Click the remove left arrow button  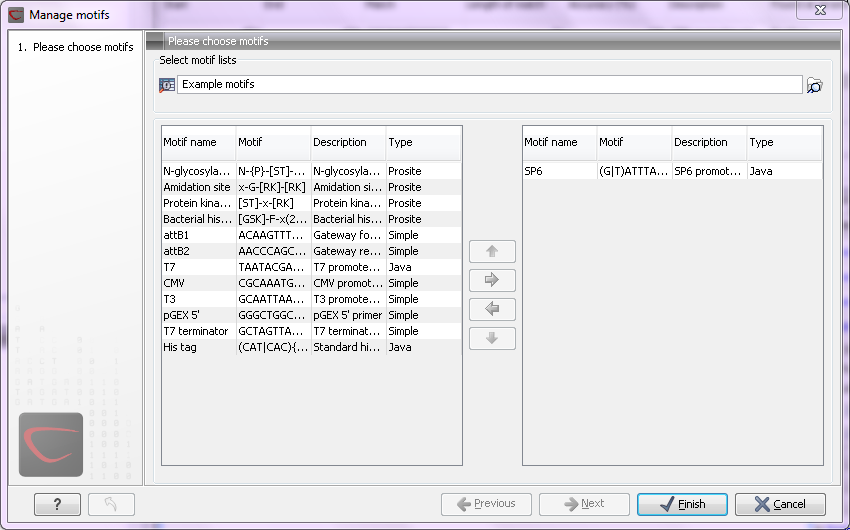[x=492, y=309]
